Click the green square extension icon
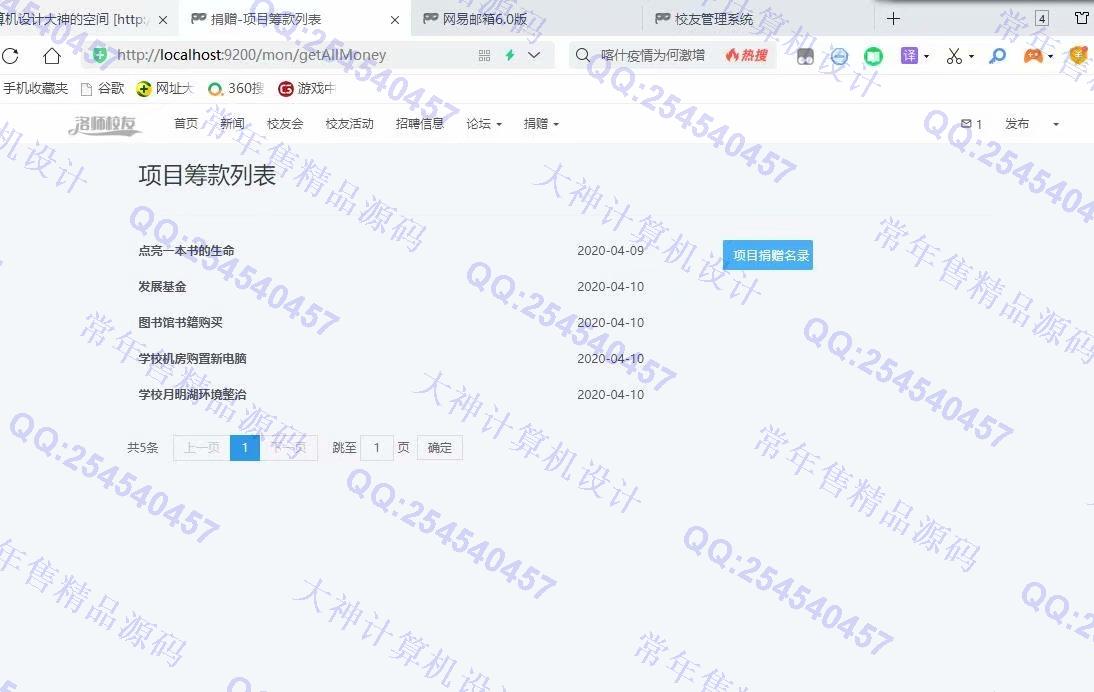This screenshot has height=692, width=1094. [873, 56]
